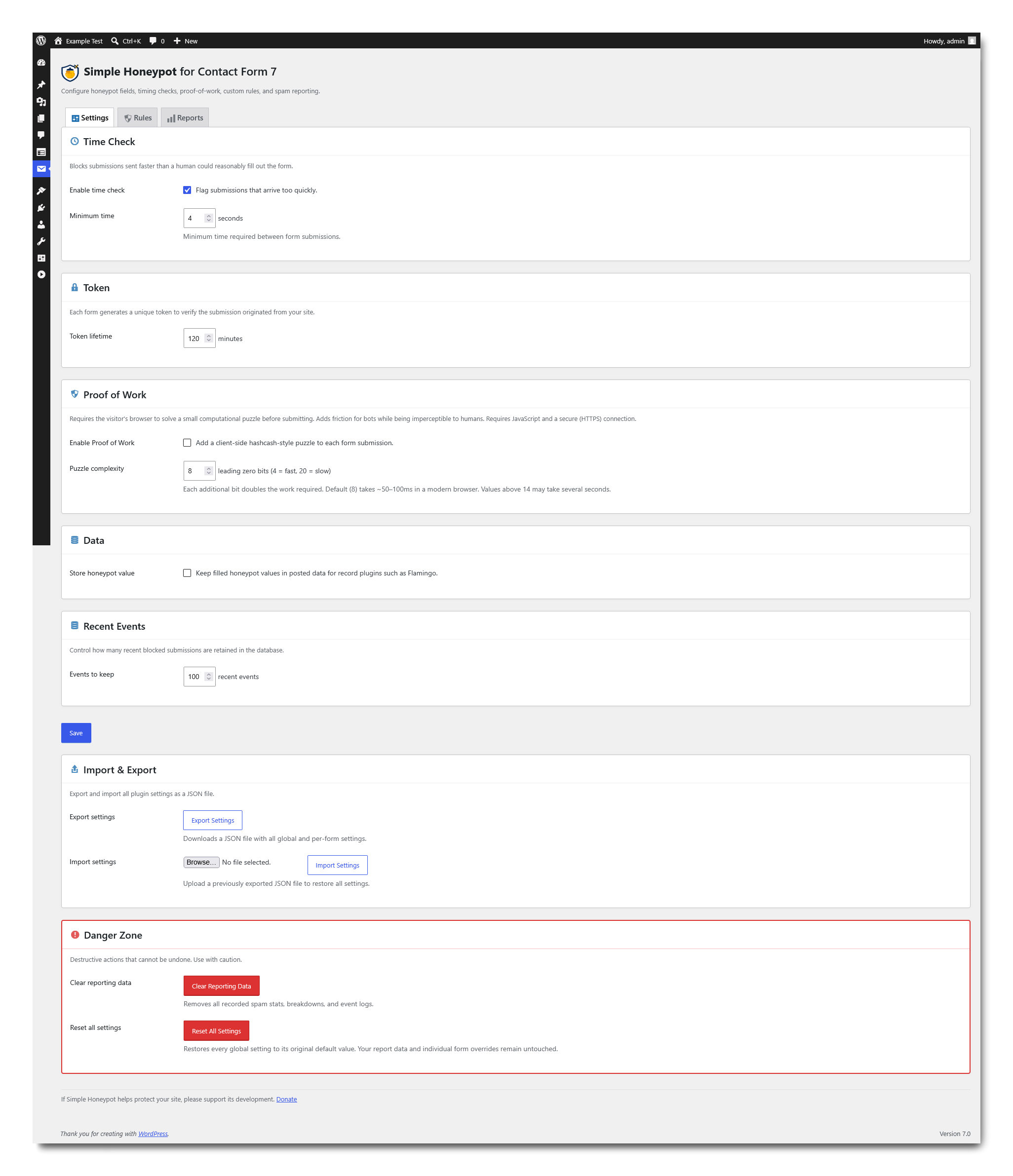Open the Plugins plug sidebar icon
The width and height of the screenshot is (1013, 1176).
coord(41,208)
